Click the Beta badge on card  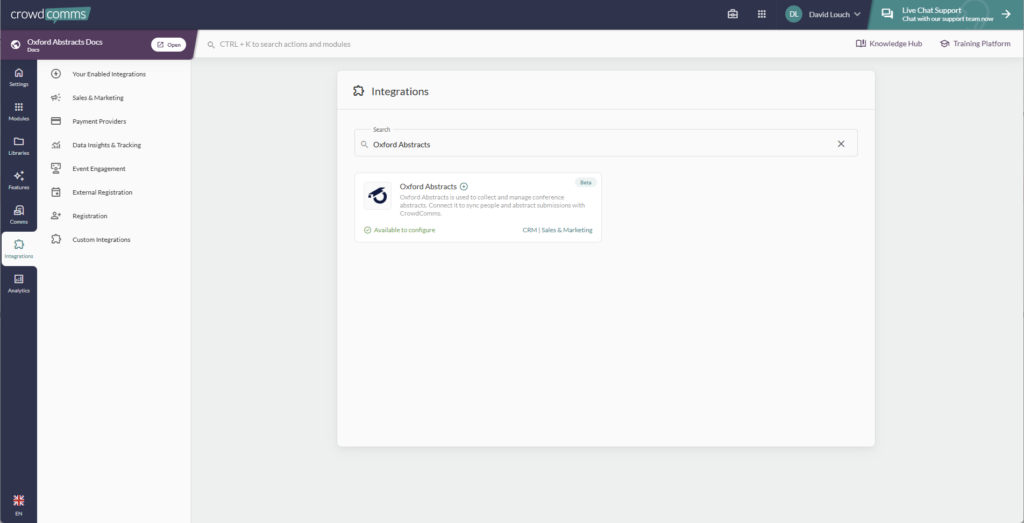586,183
